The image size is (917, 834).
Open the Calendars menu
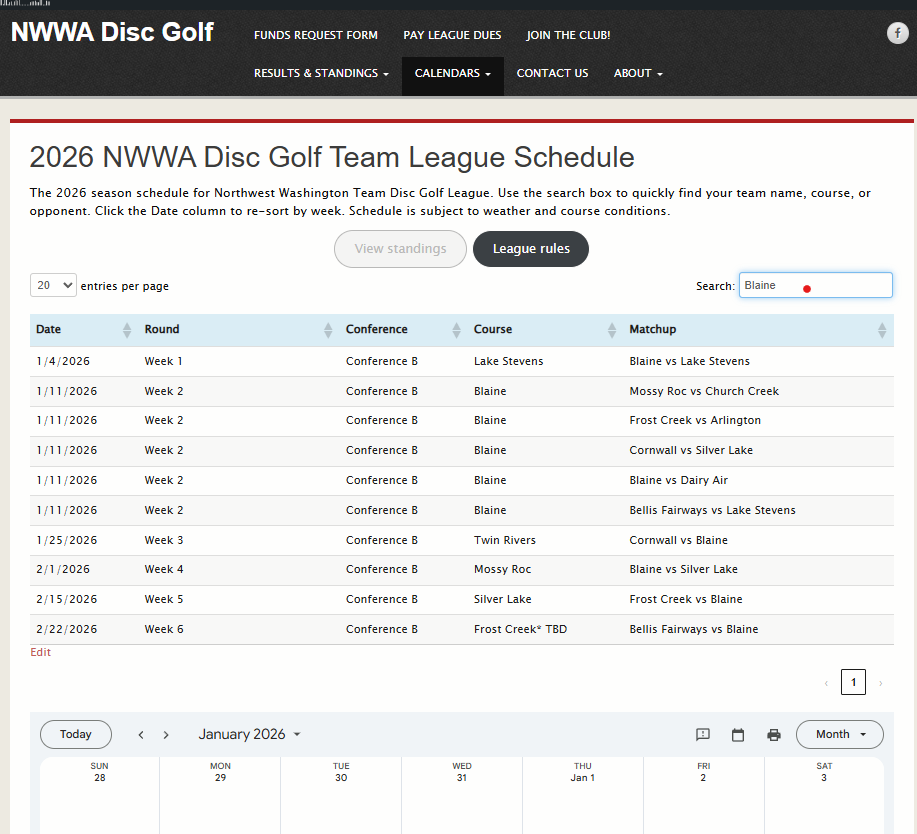tap(452, 73)
